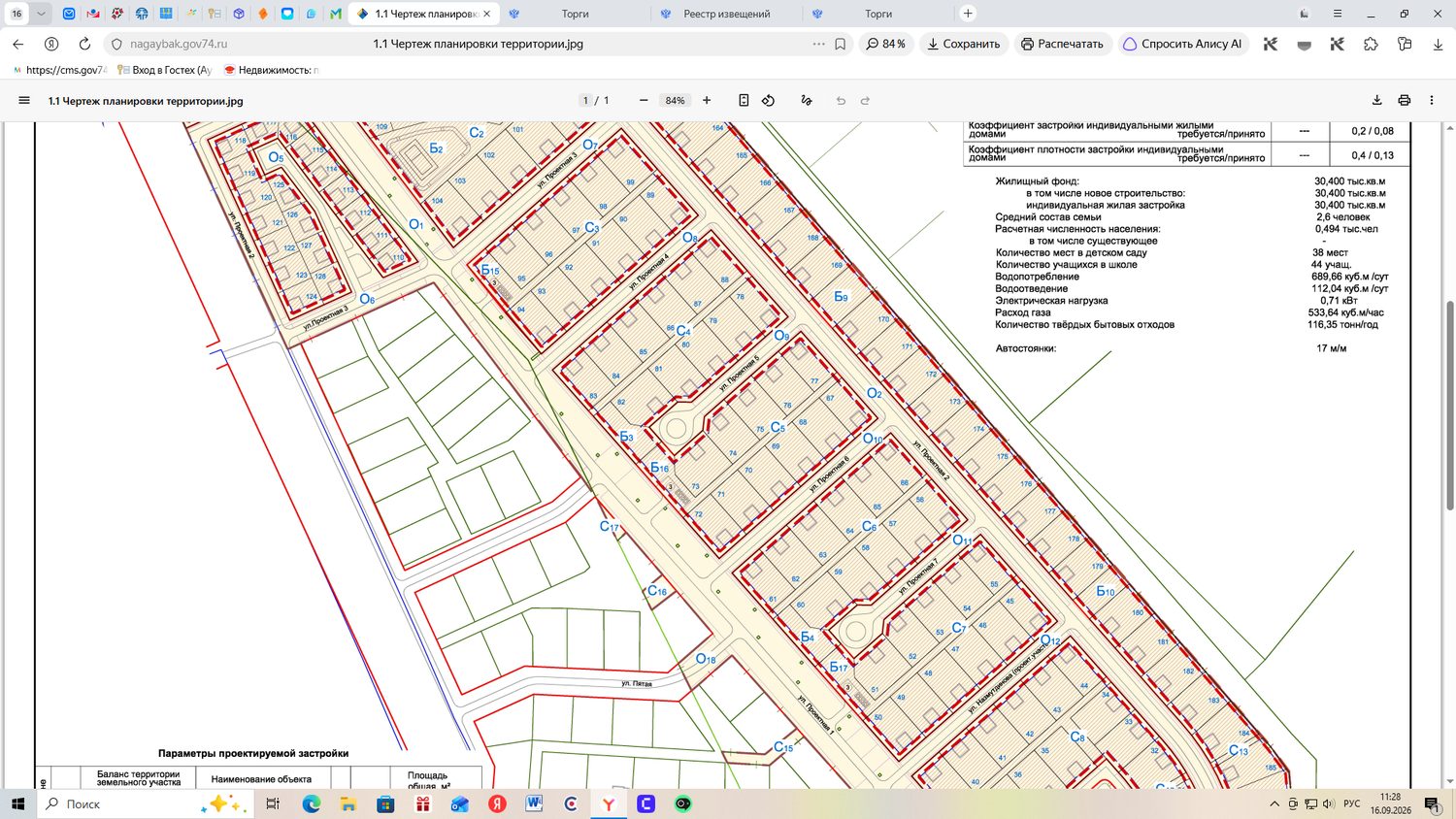Screen dimensions: 1456x819
Task: Open the address bar three-dot menu
Action: pyautogui.click(x=819, y=44)
